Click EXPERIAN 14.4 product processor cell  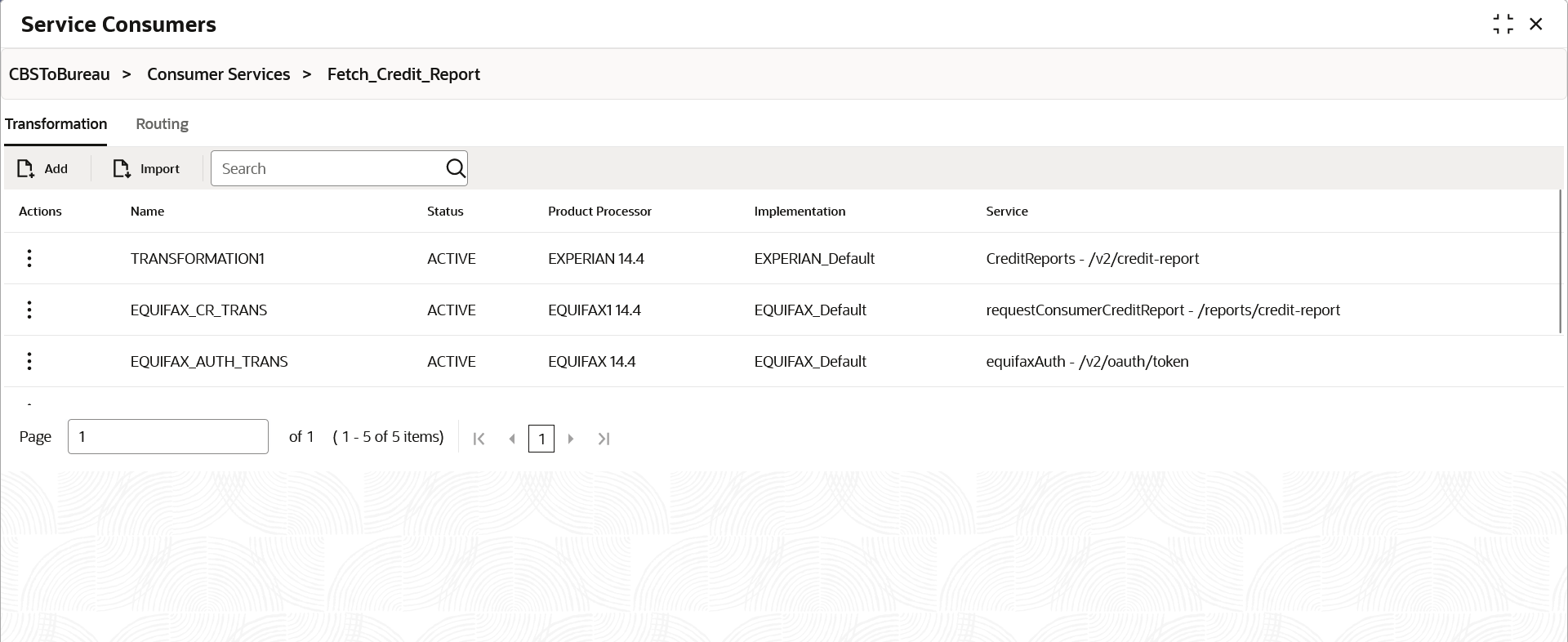tap(596, 259)
